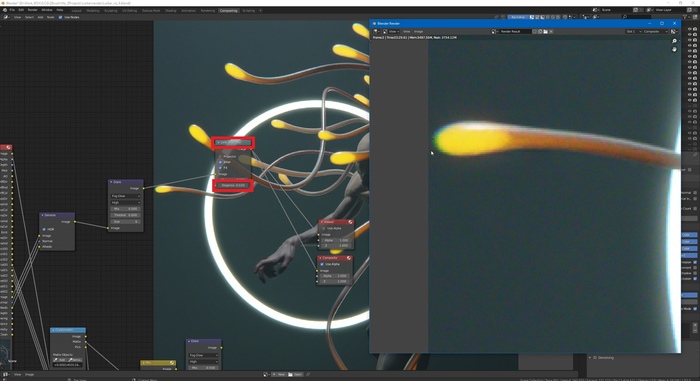Click Add button on Cryptomatte node
This screenshot has width=700, height=381.
[60, 360]
